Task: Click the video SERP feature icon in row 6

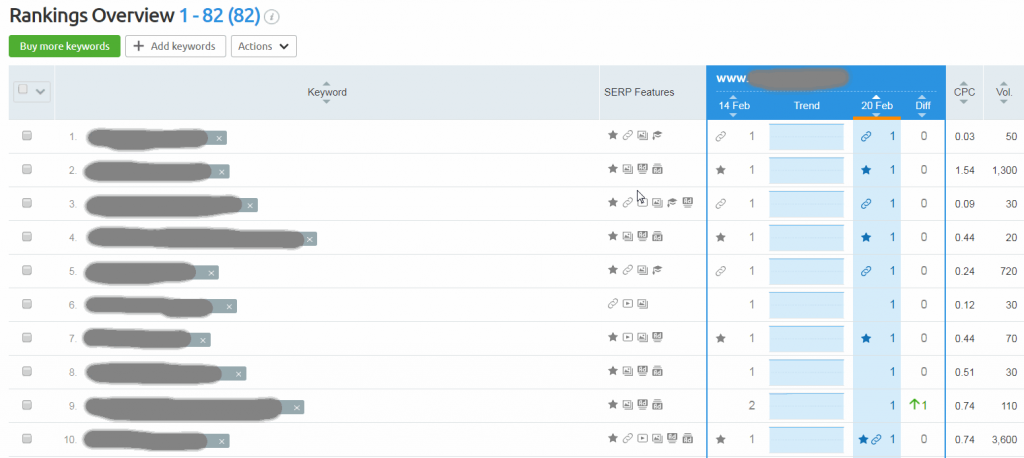Action: tap(627, 304)
